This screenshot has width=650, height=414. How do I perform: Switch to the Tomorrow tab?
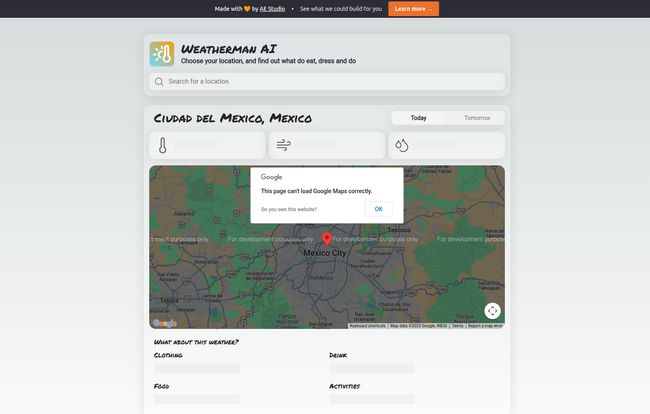pos(477,118)
